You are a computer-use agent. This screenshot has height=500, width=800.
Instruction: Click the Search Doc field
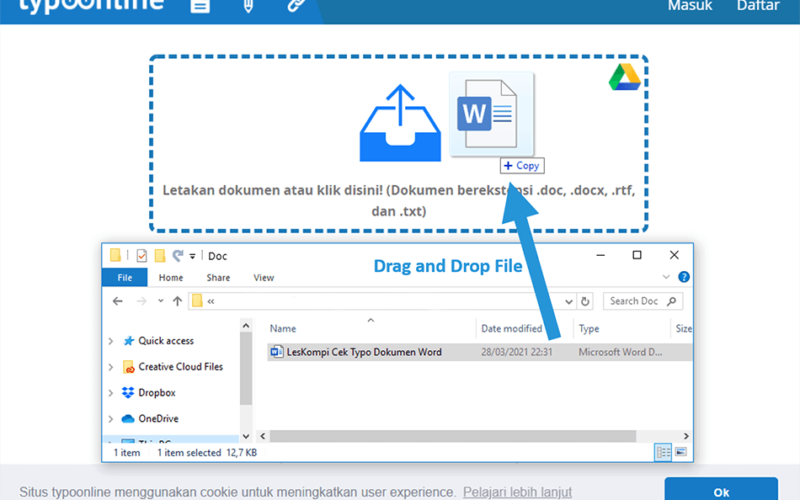642,301
